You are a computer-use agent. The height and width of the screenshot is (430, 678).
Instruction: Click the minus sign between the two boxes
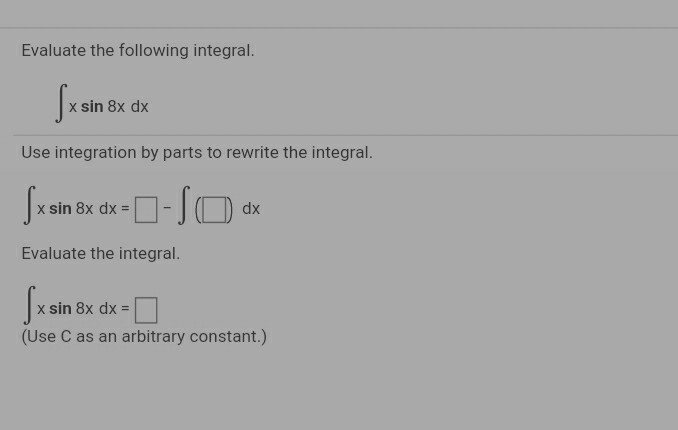[167, 209]
